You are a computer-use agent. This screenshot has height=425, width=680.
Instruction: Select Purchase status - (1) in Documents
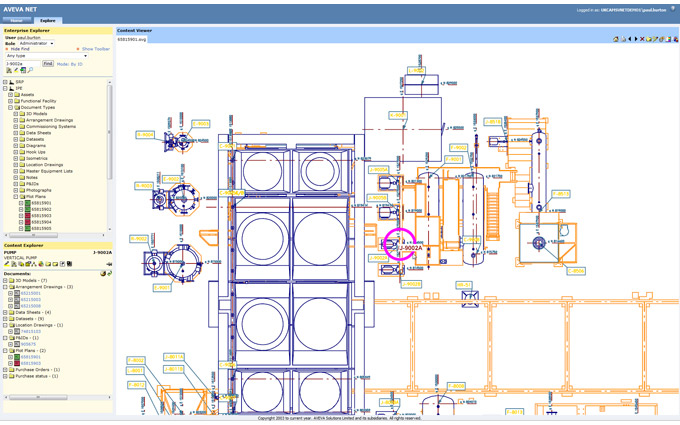coord(37,376)
